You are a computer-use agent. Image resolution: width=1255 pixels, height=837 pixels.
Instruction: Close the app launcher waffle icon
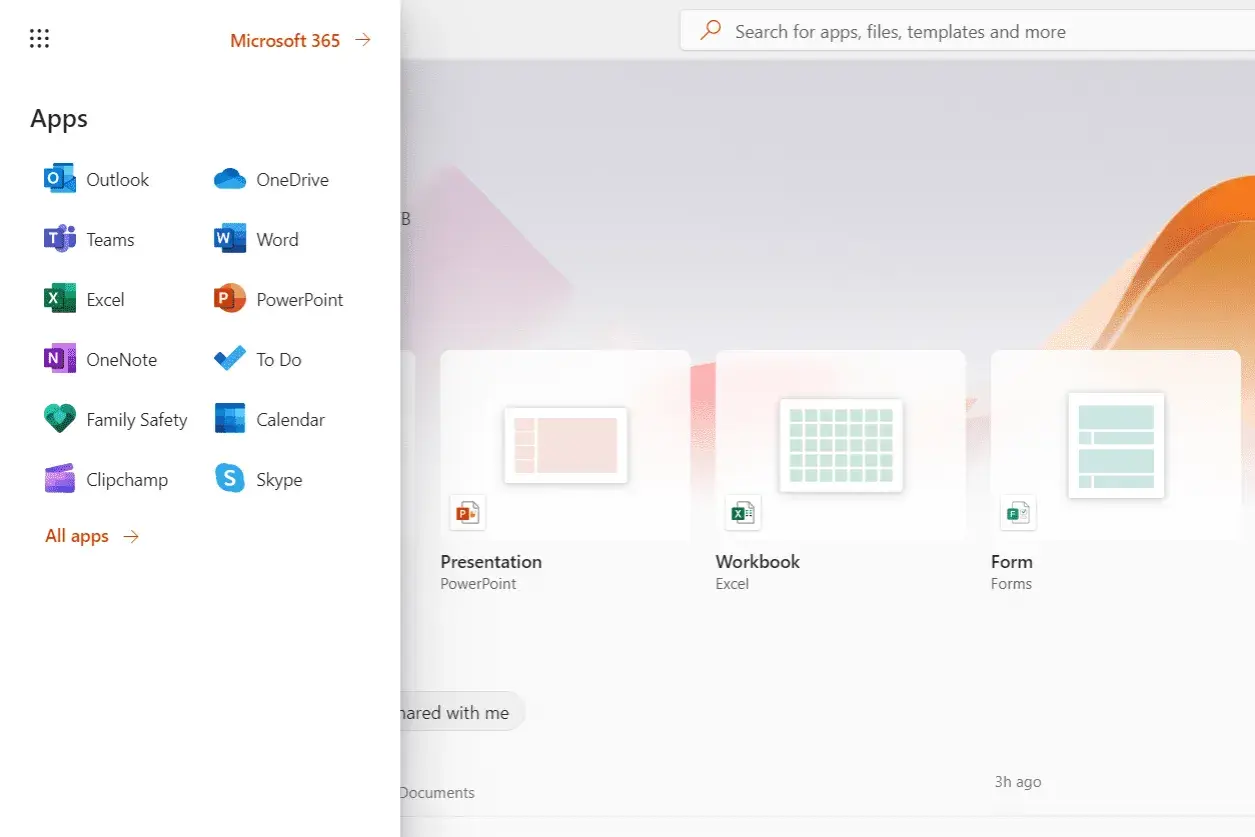coord(39,39)
